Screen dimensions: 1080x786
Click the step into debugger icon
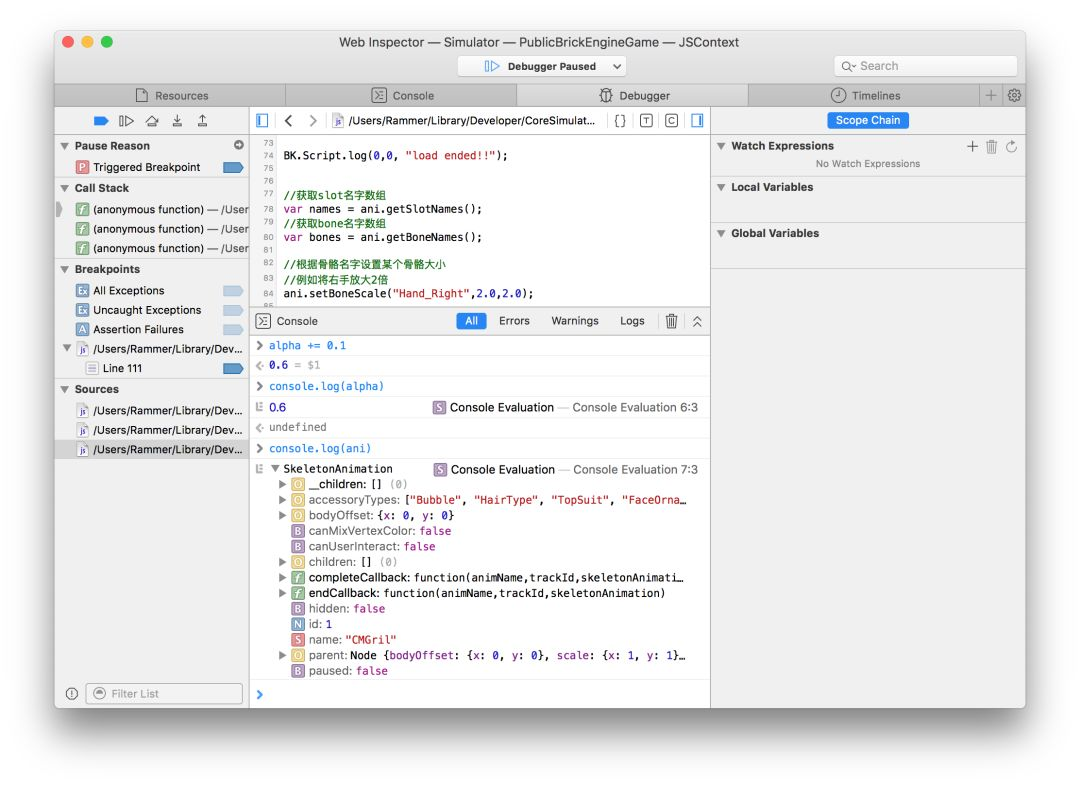coord(177,121)
